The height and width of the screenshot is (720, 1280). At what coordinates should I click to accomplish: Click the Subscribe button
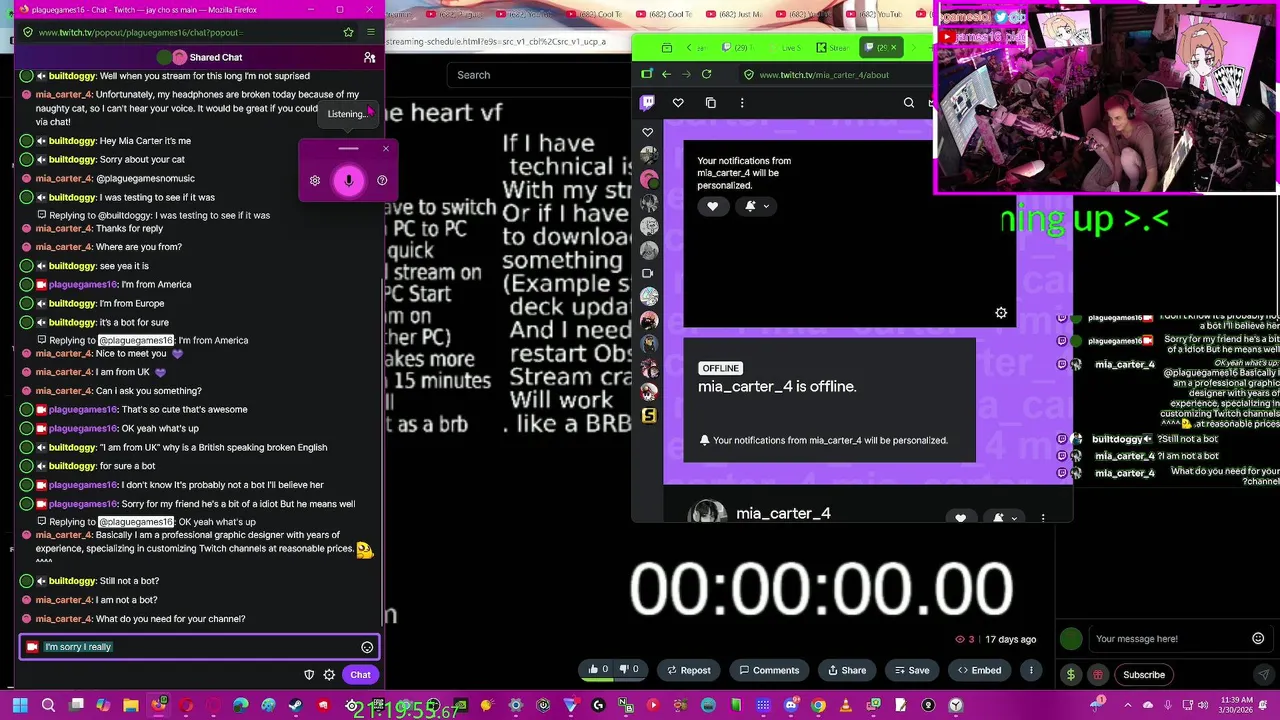pos(1144,675)
